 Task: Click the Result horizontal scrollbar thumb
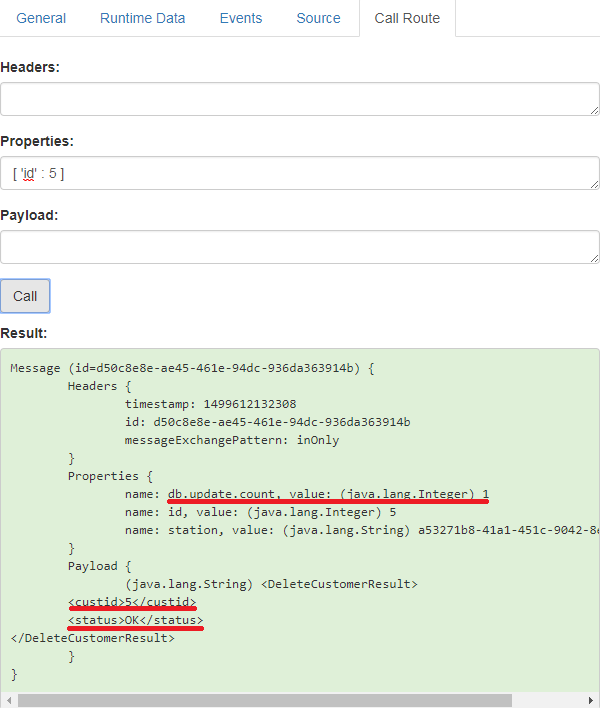pos(265,700)
